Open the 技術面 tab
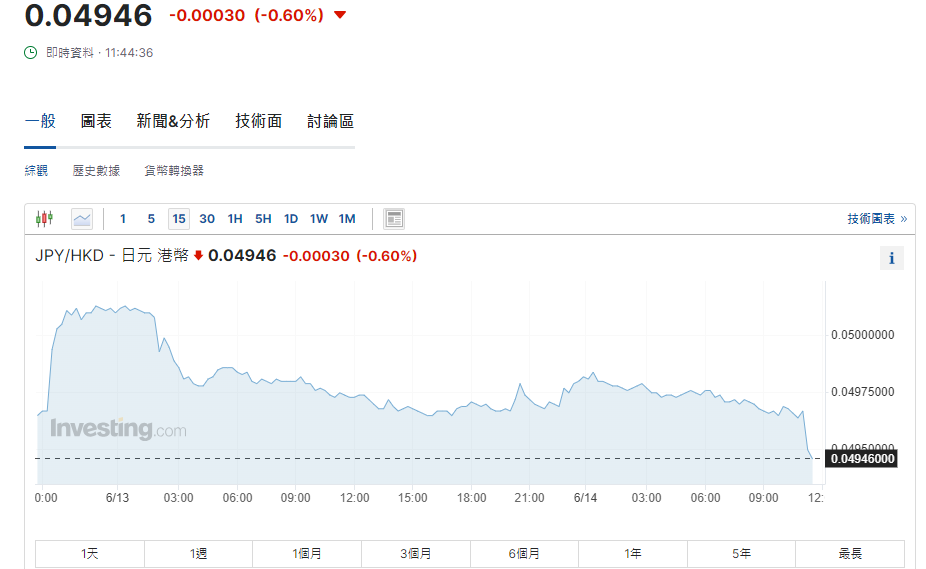926x569 pixels. pyautogui.click(x=258, y=121)
